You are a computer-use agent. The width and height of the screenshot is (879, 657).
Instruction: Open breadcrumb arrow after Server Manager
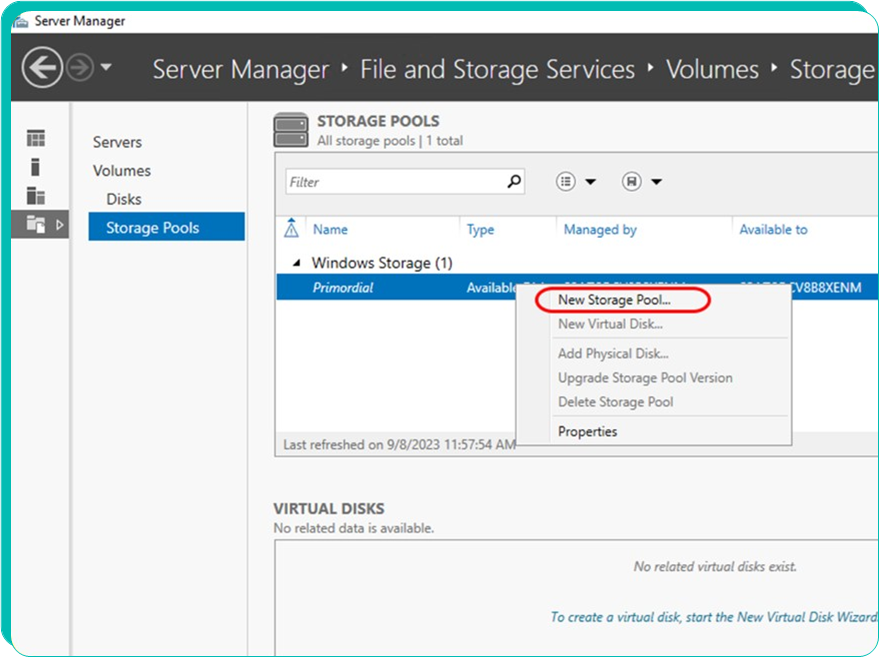click(x=345, y=68)
